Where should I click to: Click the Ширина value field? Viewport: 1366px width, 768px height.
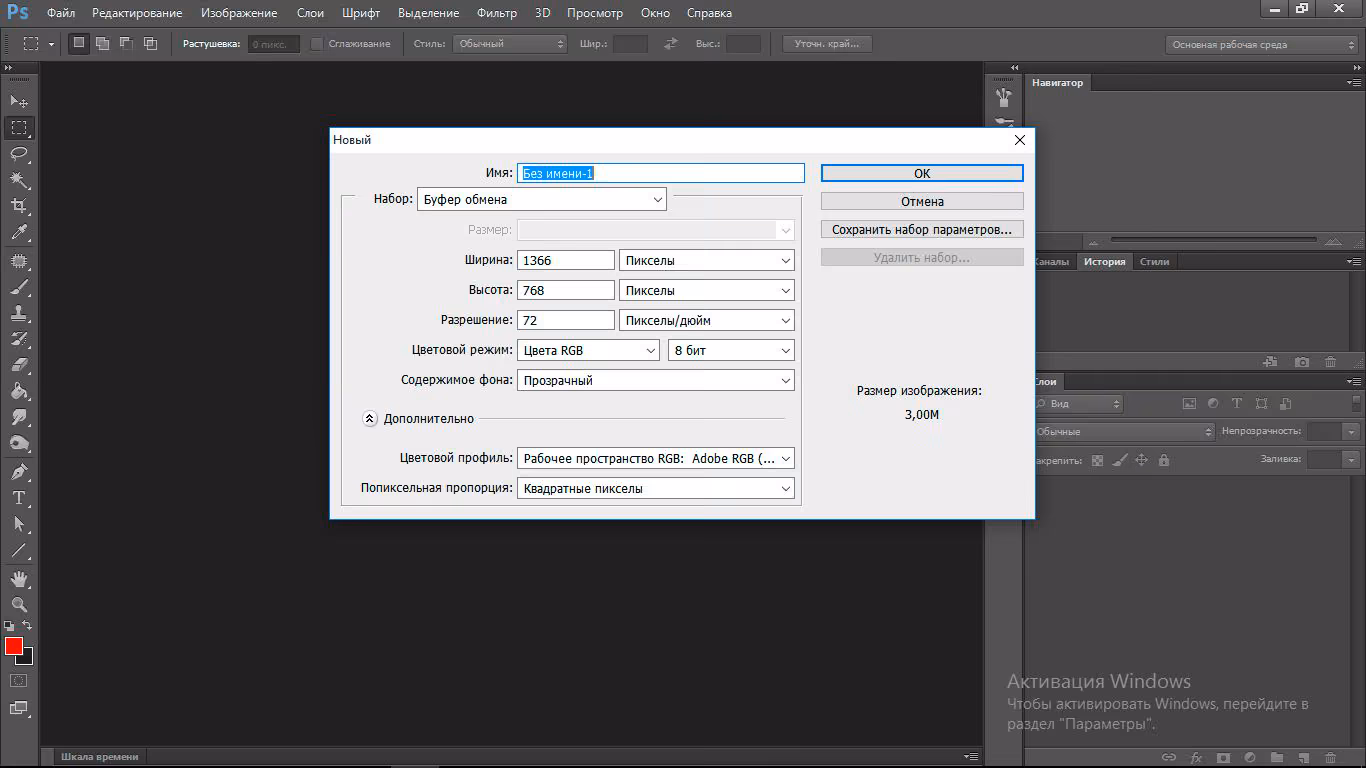point(566,260)
